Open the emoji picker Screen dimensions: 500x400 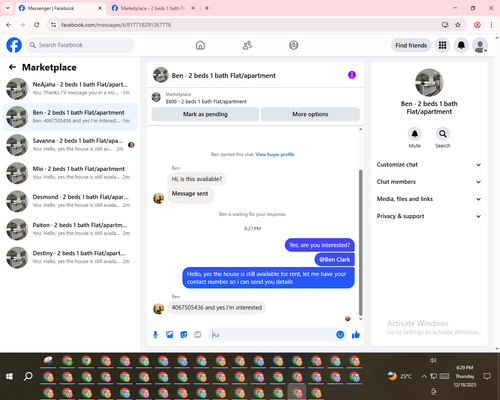pos(340,335)
